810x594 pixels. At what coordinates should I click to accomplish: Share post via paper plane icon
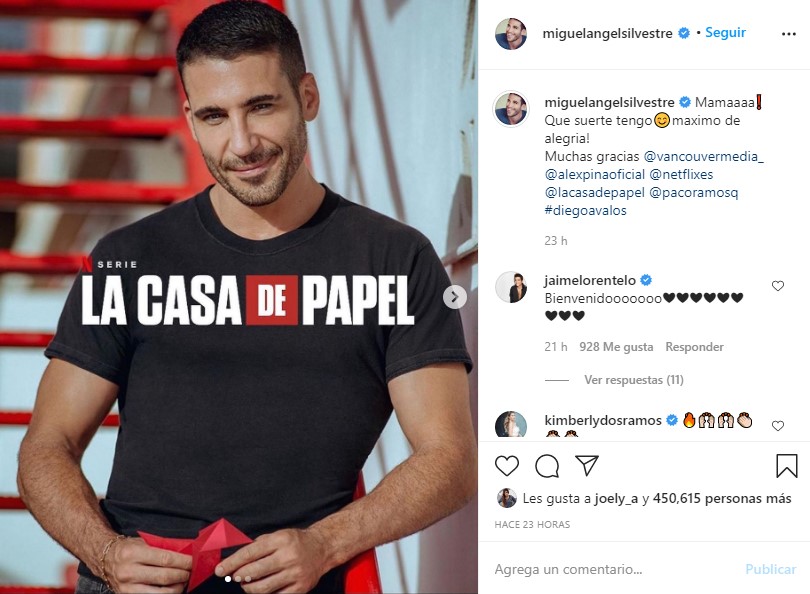[587, 465]
